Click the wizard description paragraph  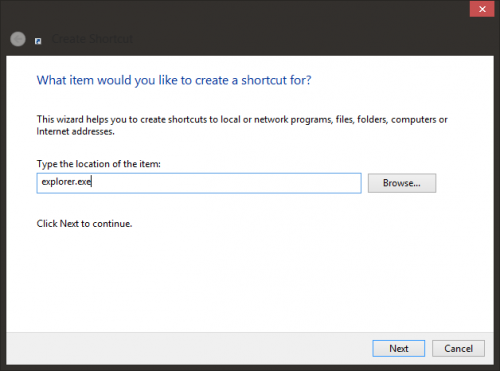point(242,125)
